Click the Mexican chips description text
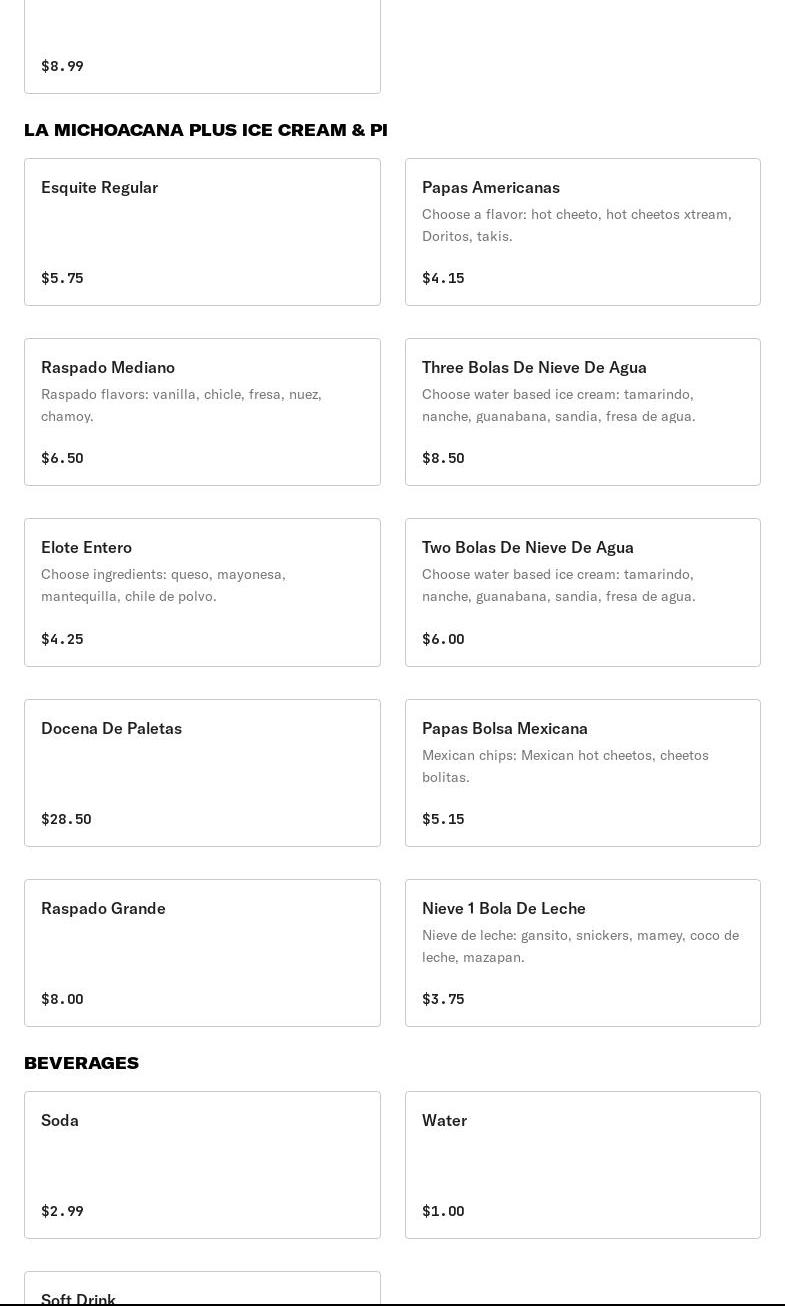This screenshot has height=1306, width=785. click(x=565, y=766)
